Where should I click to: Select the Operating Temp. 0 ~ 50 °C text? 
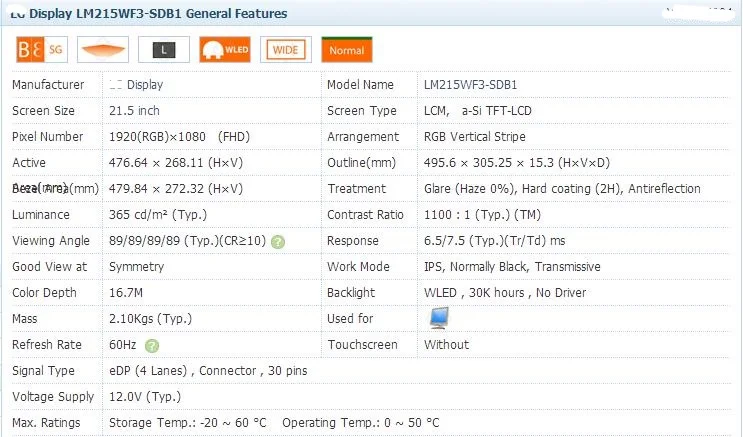361,423
